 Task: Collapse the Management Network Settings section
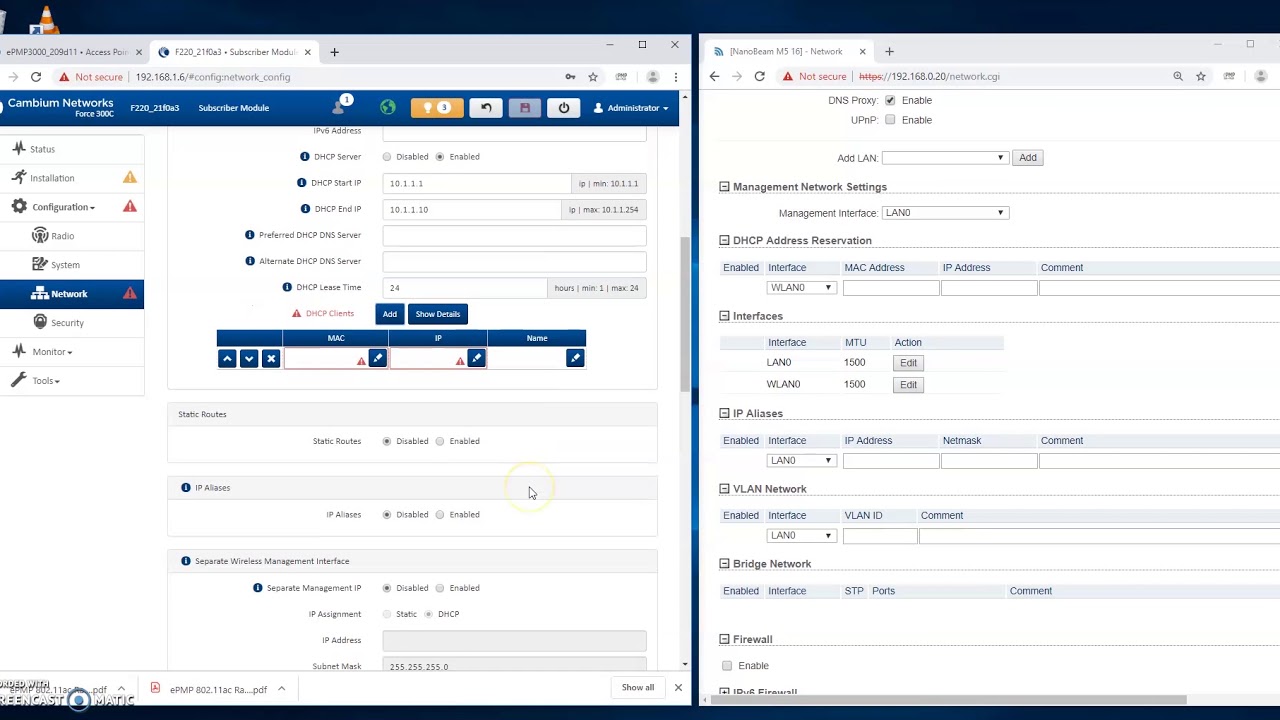pyautogui.click(x=725, y=187)
